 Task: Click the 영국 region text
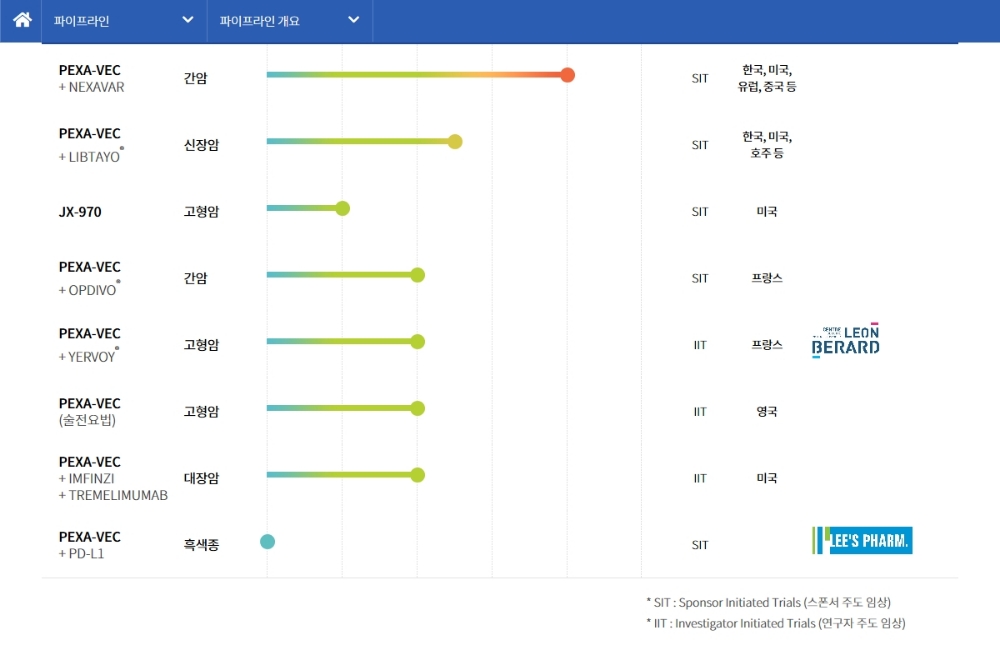tap(767, 411)
